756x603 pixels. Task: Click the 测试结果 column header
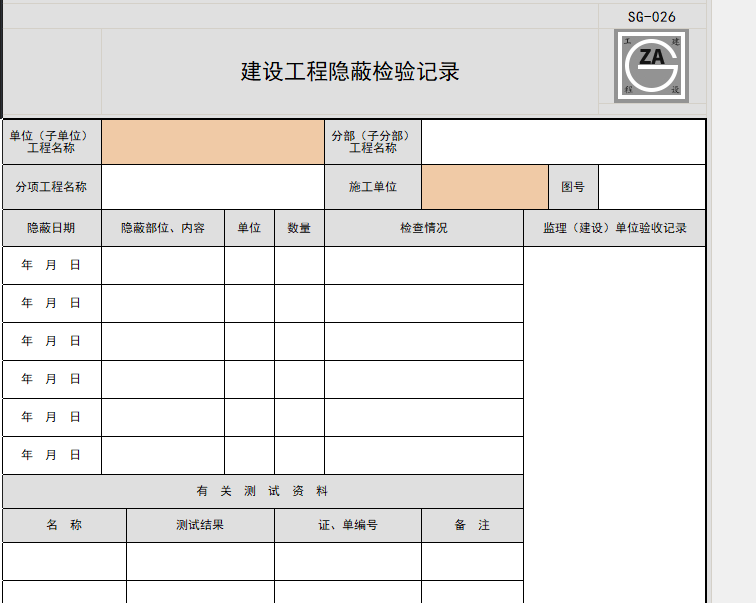pos(200,525)
